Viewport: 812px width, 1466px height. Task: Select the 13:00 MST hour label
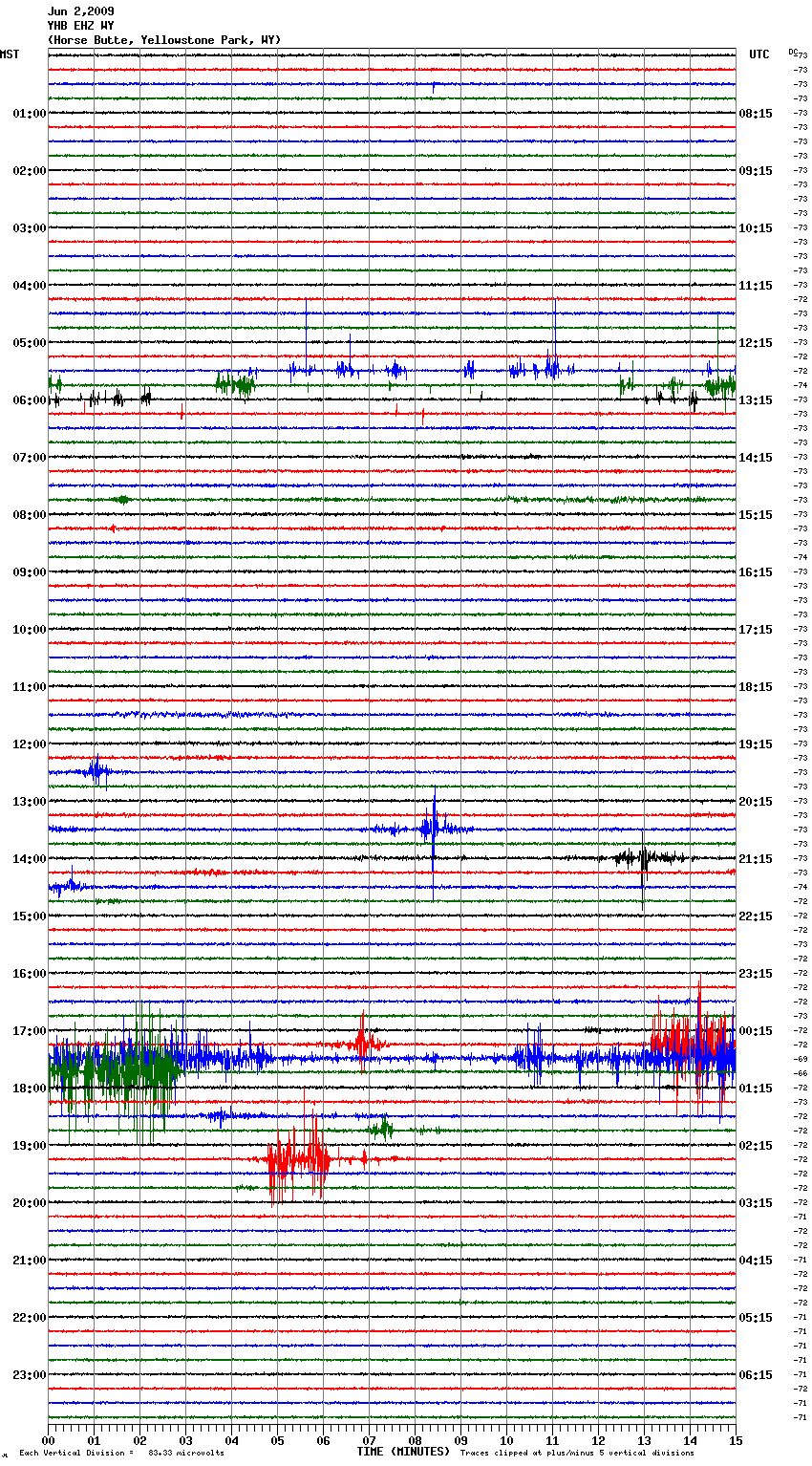(x=30, y=802)
